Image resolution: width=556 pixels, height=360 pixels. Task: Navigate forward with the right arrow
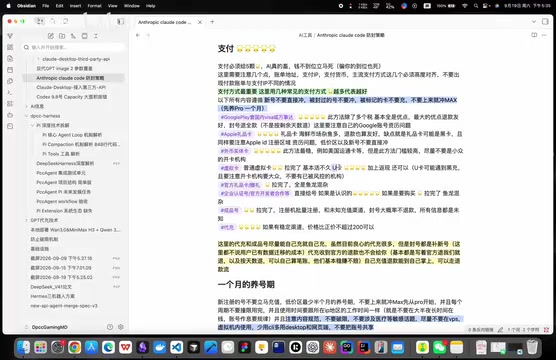click(x=148, y=35)
